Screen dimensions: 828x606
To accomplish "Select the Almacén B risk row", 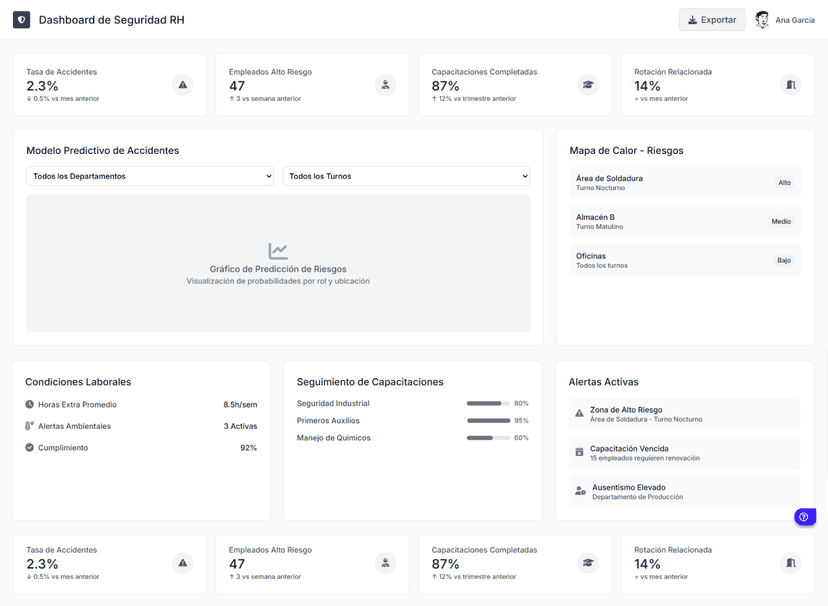I will pos(685,222).
